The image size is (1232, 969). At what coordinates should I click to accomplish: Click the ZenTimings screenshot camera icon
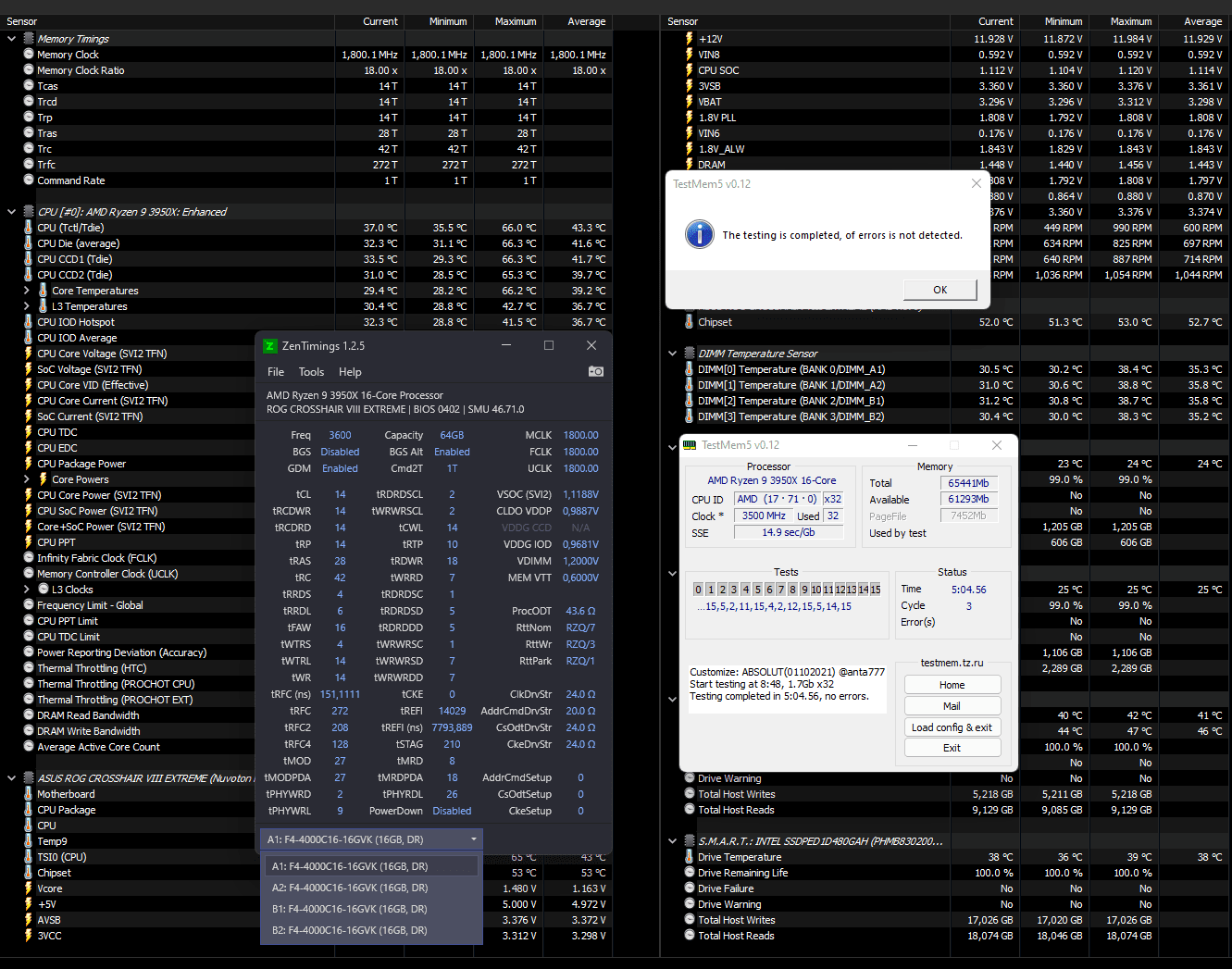596,371
